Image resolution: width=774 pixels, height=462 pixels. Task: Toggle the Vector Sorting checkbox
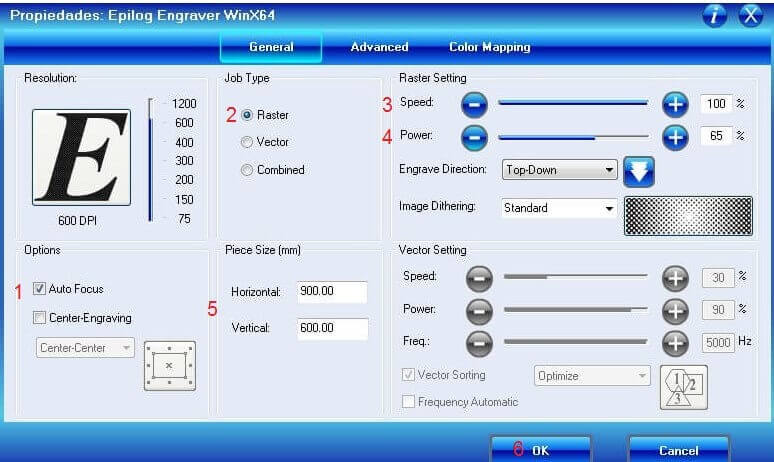click(x=408, y=375)
